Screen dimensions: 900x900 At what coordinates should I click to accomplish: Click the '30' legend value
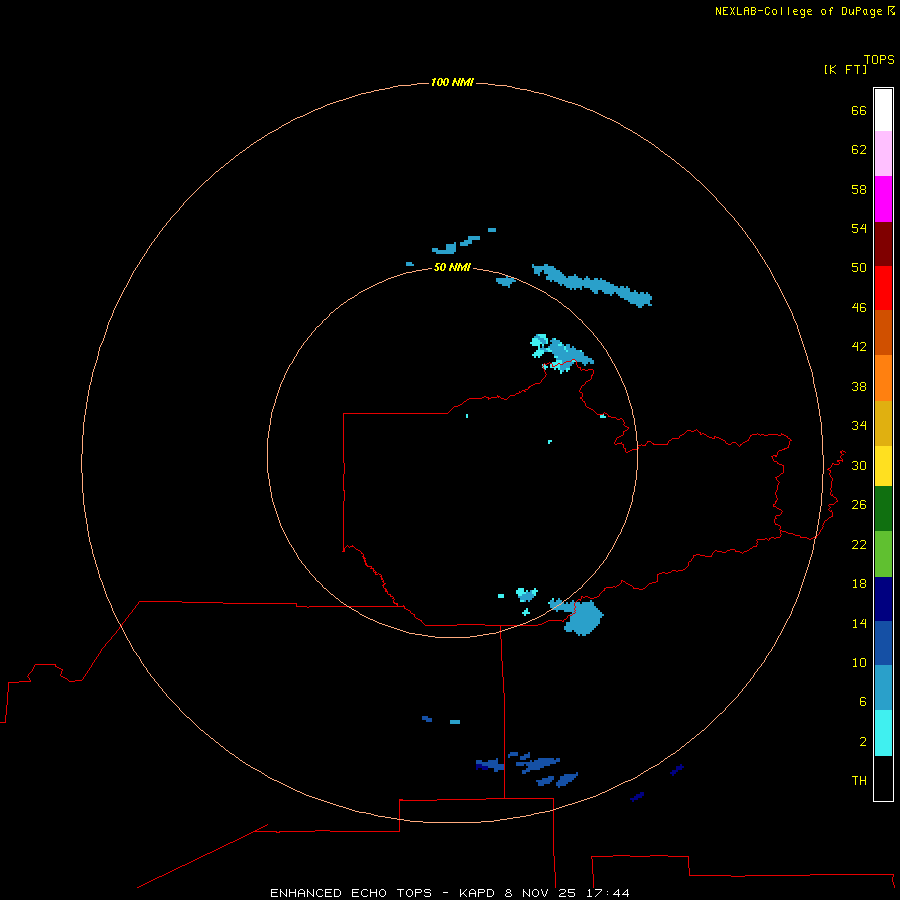pyautogui.click(x=859, y=465)
